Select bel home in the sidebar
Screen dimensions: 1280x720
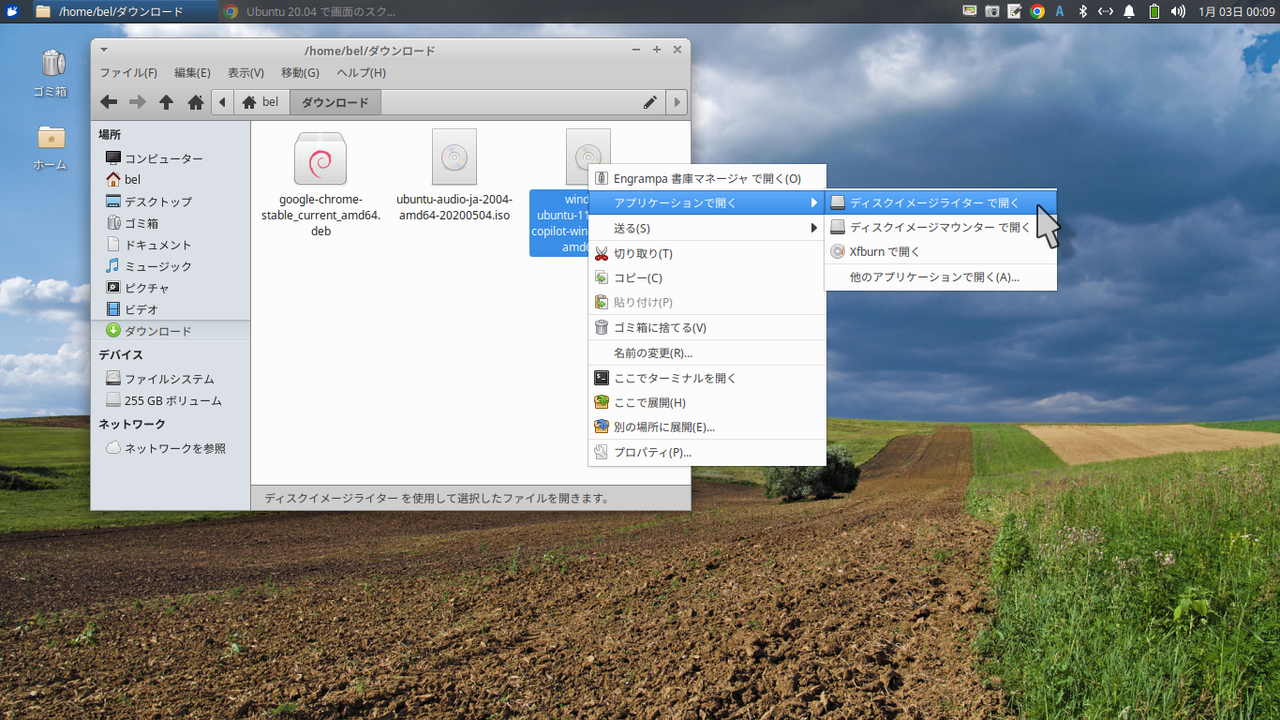point(170,180)
